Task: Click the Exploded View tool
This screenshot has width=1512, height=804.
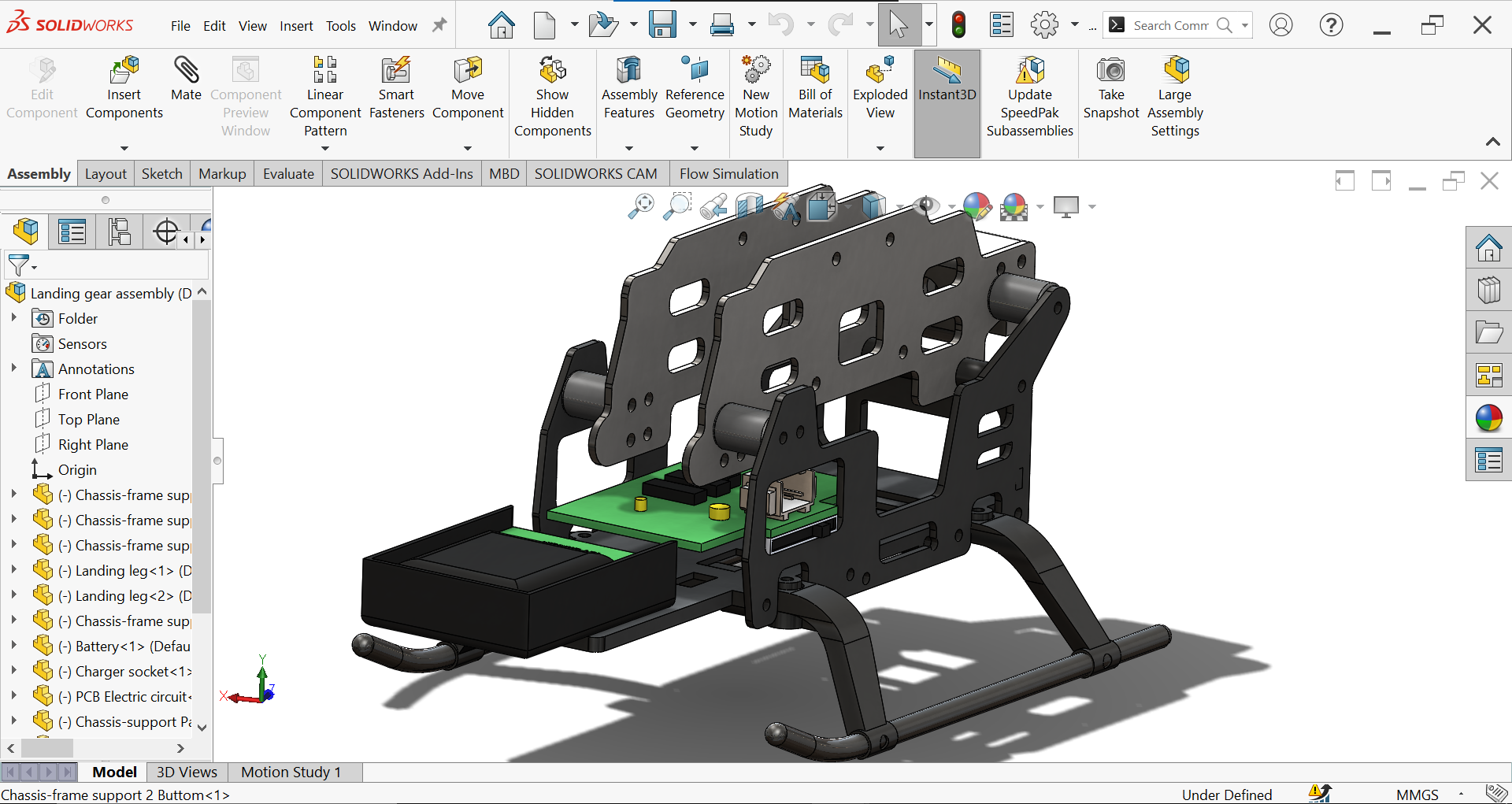Action: (x=880, y=87)
